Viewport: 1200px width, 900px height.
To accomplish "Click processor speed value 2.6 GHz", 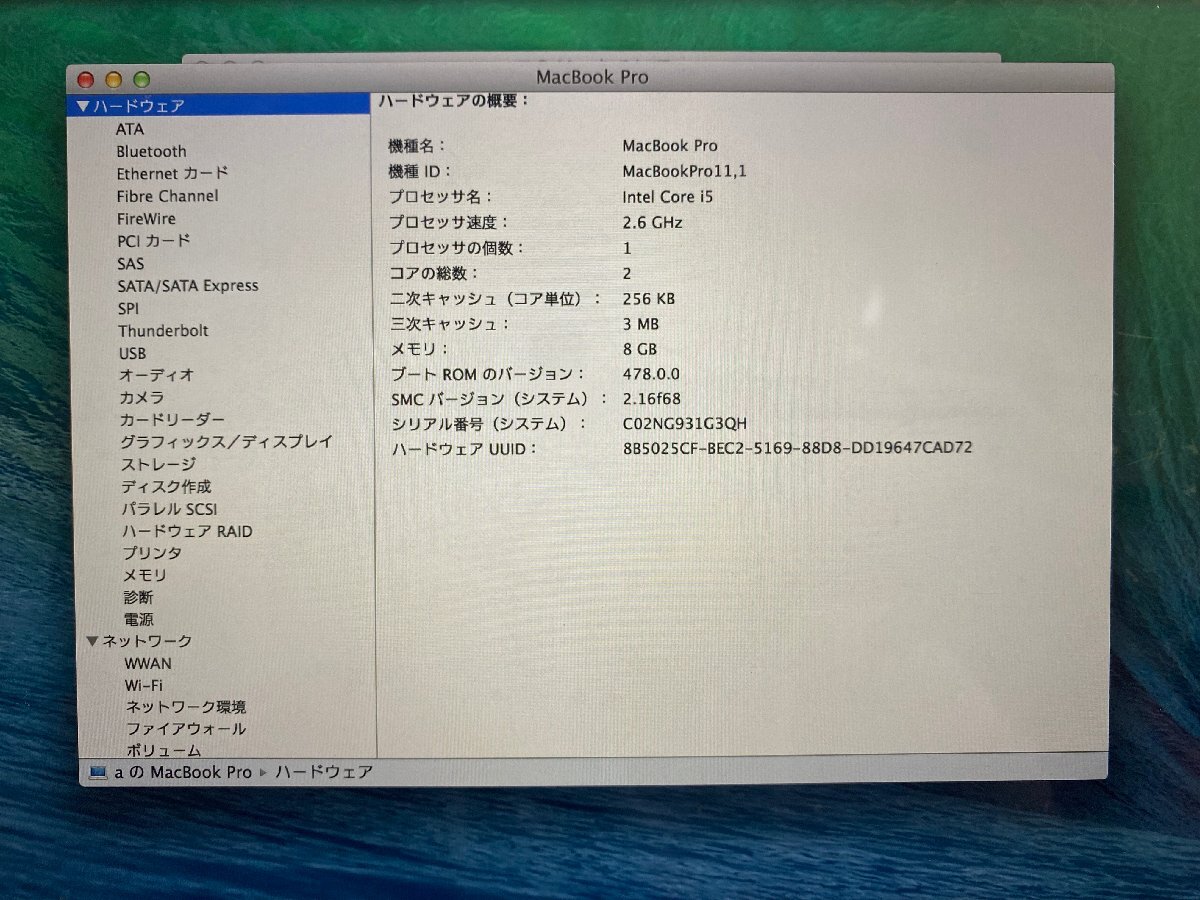I will click(x=652, y=222).
